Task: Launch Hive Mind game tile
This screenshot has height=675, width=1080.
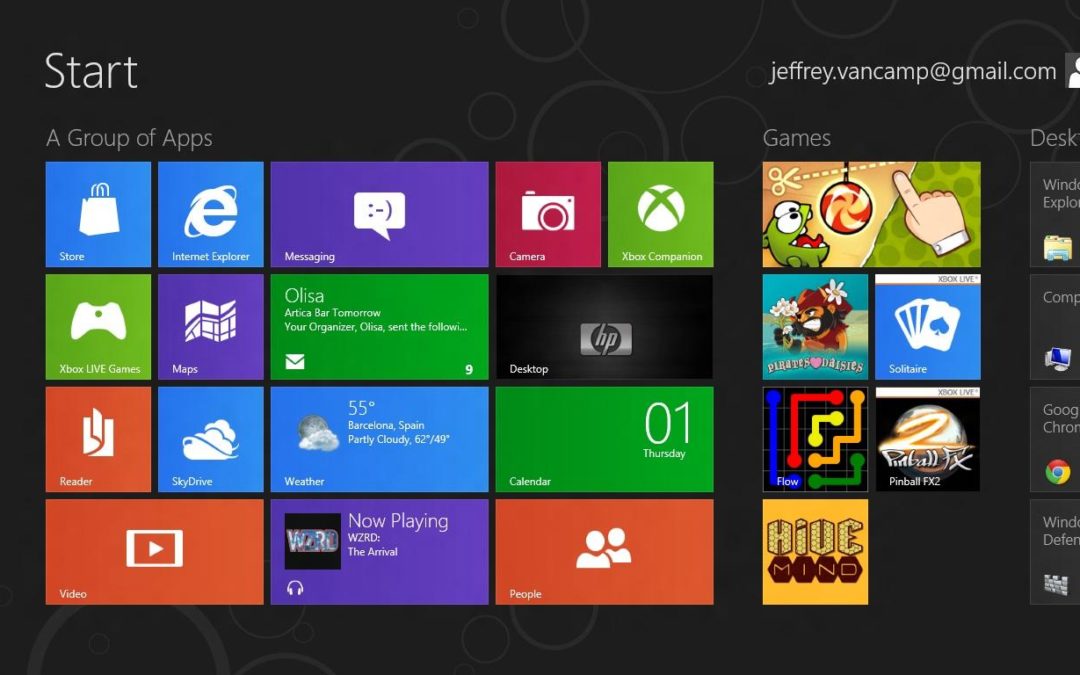Action: 815,552
